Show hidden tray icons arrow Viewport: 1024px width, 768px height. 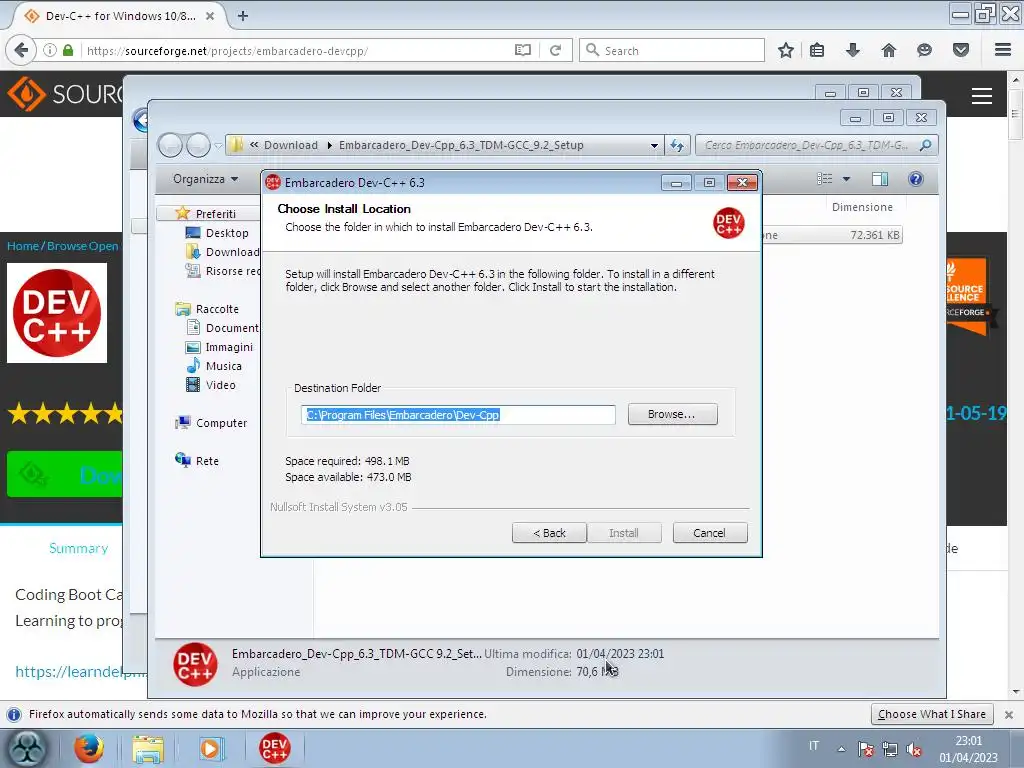tap(841, 749)
